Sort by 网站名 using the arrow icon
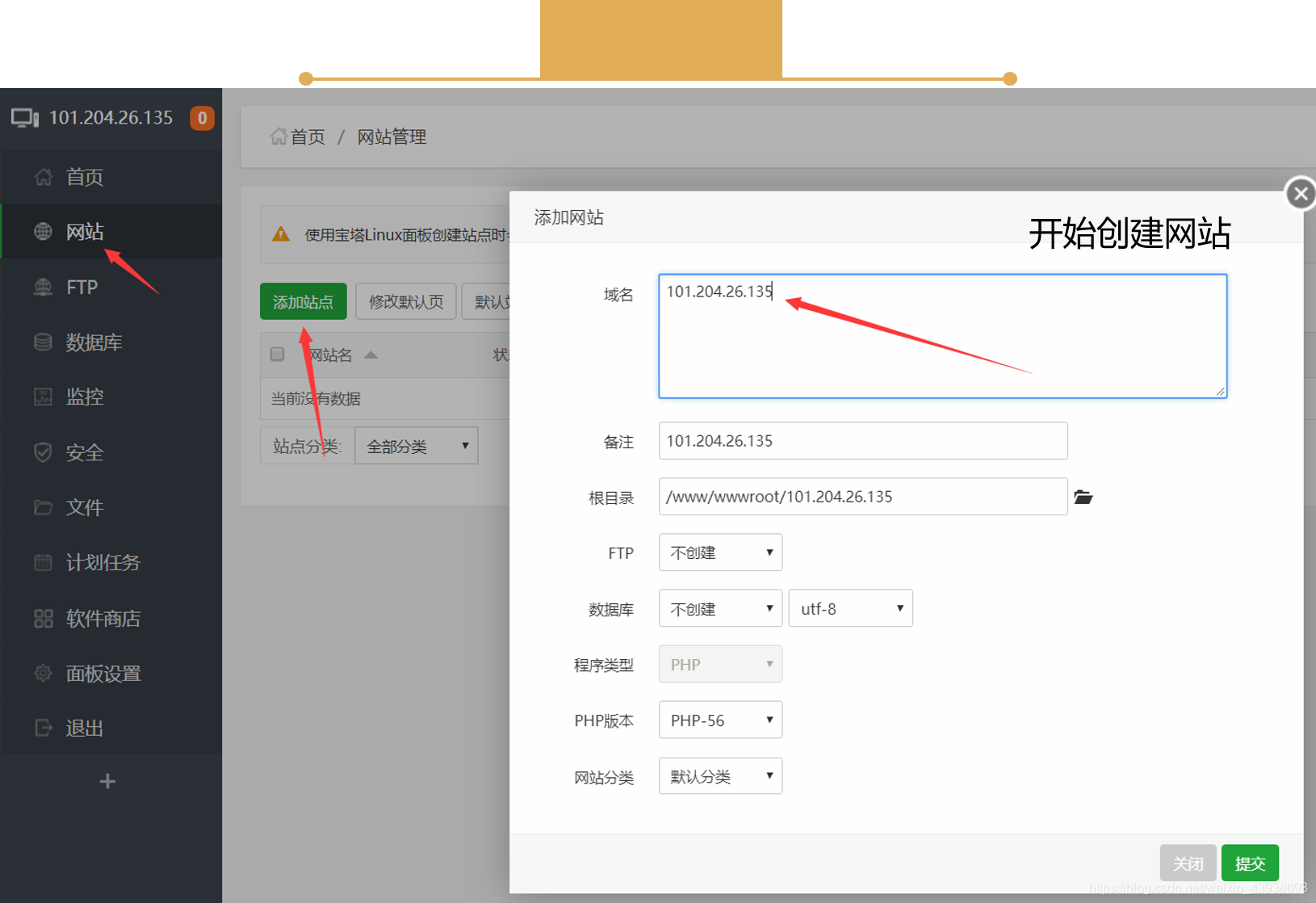This screenshot has width=1316, height=903. click(x=371, y=355)
